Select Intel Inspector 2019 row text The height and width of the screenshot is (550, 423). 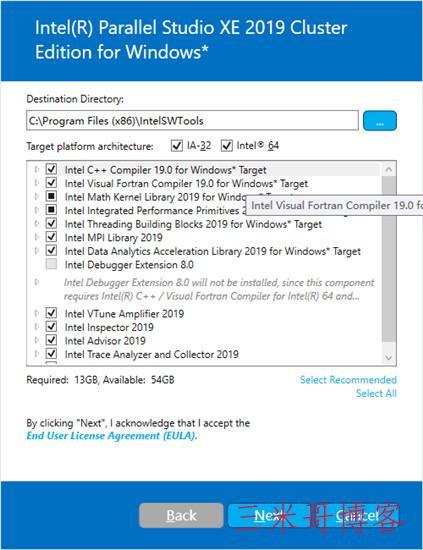(x=109, y=327)
